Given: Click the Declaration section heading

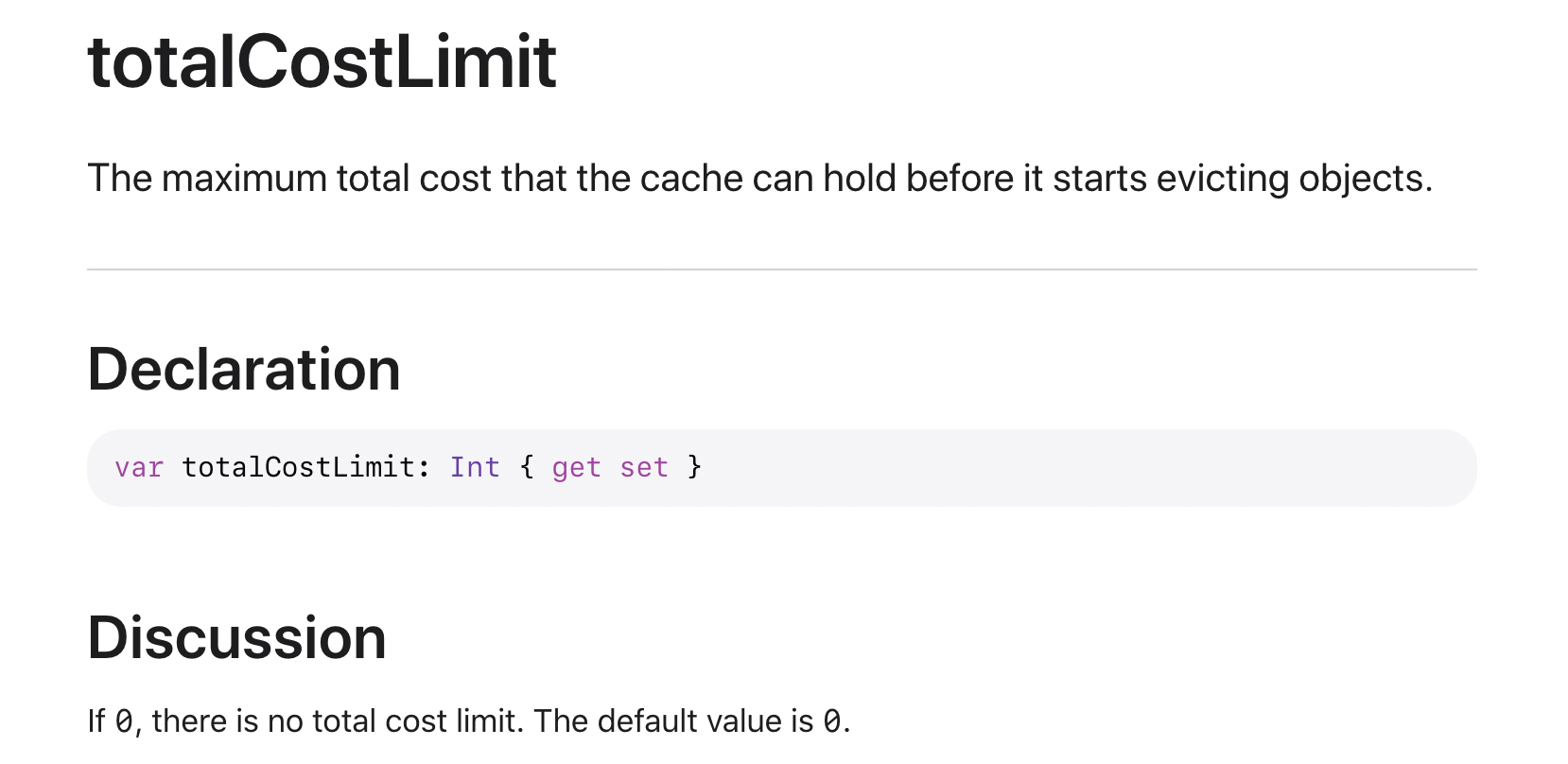Looking at the screenshot, I should click(x=244, y=369).
